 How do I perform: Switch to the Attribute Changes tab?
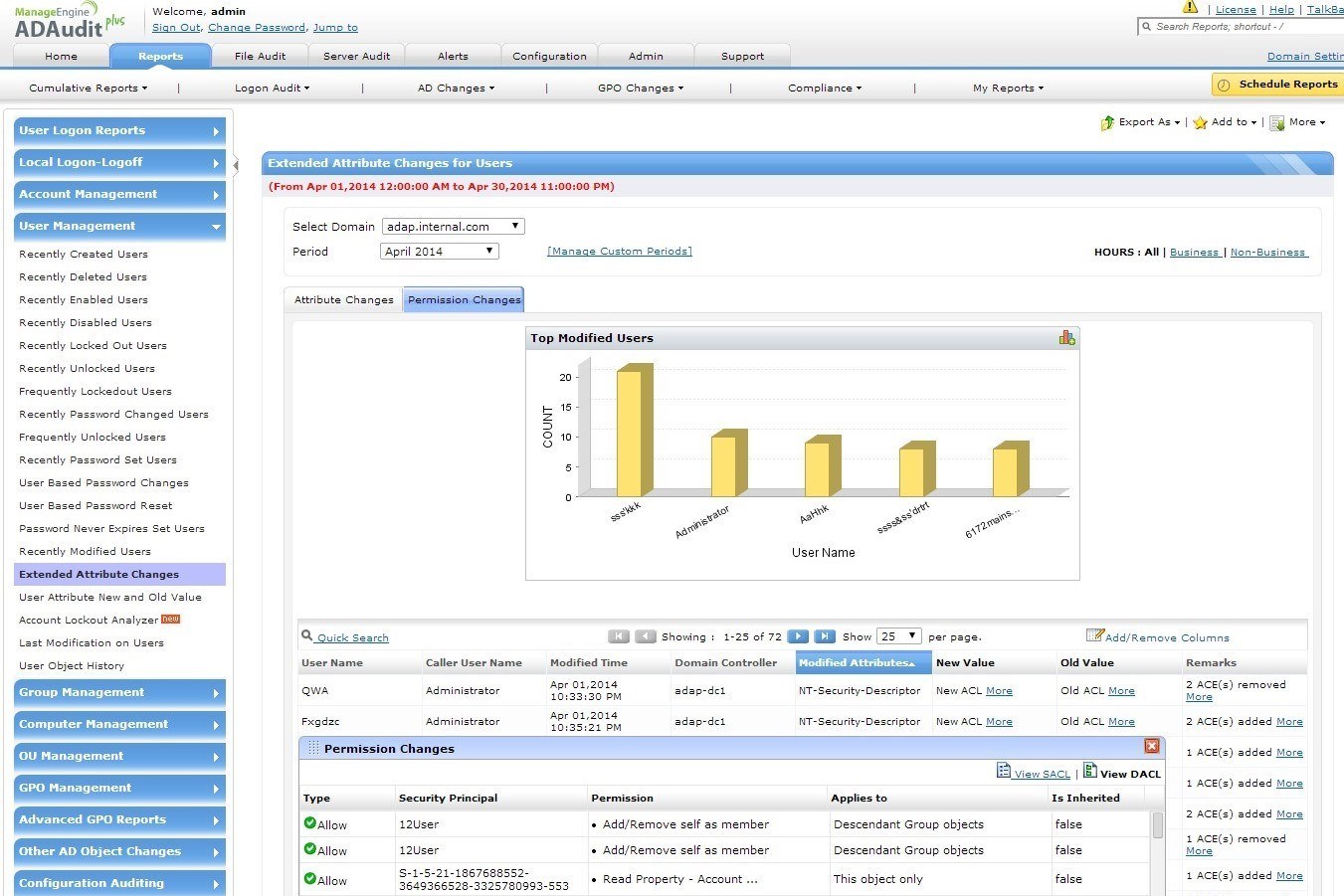[x=343, y=300]
